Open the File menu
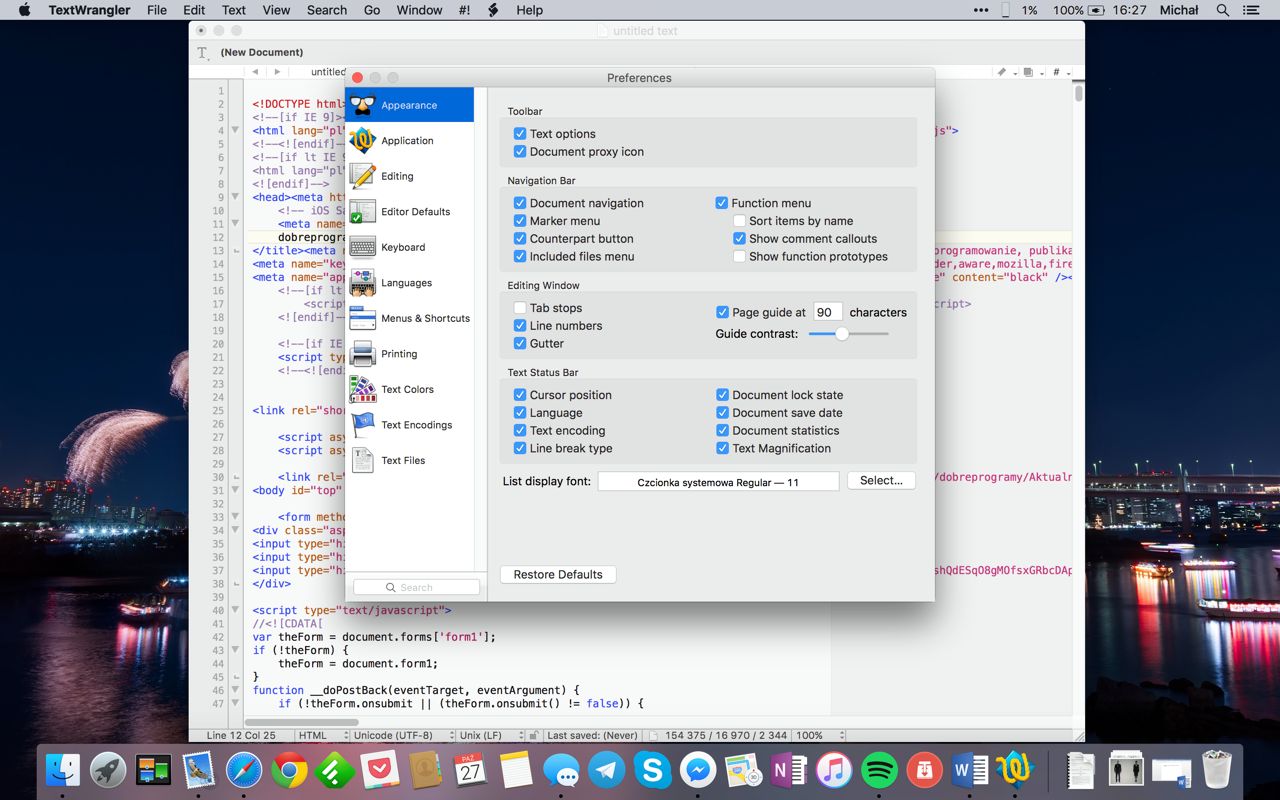 157,10
